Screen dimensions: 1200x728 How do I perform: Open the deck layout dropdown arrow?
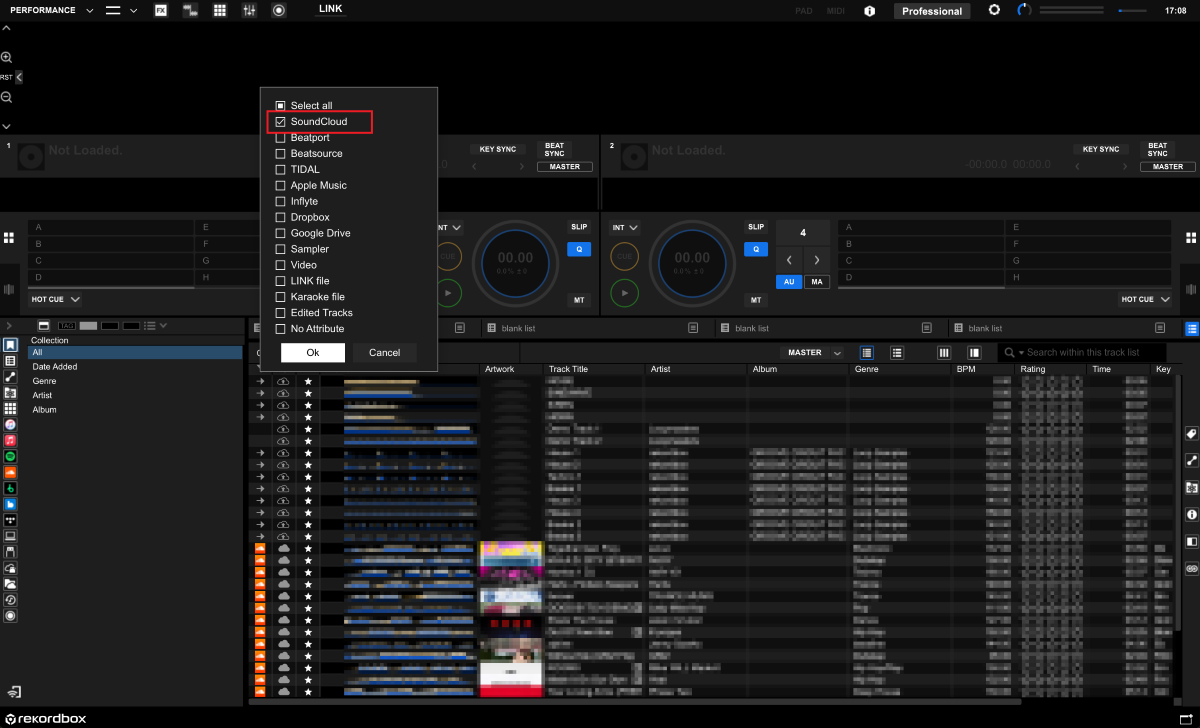[133, 10]
